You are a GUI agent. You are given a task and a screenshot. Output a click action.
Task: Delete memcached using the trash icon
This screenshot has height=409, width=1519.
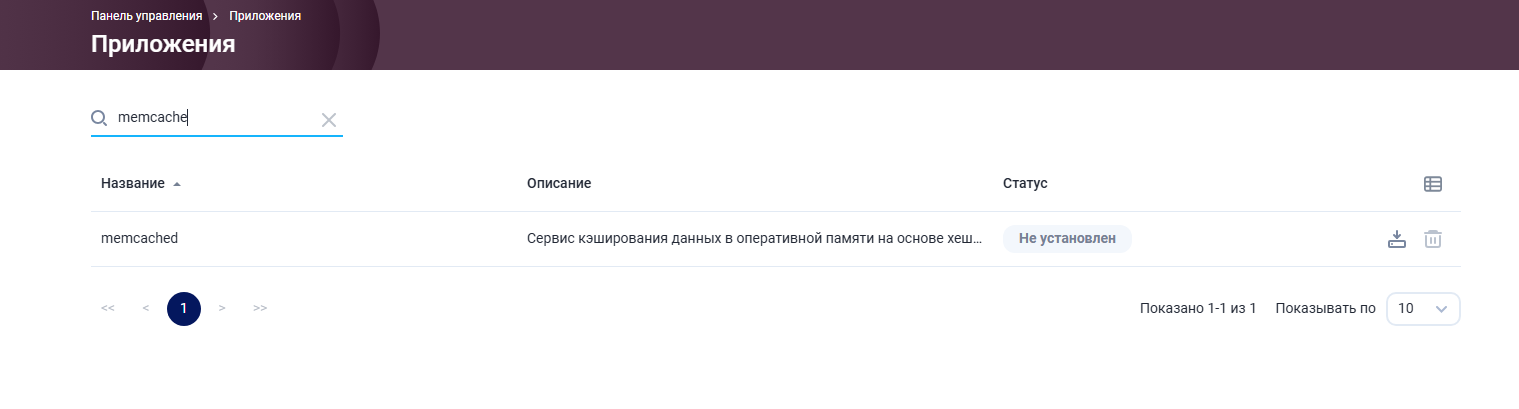tap(1433, 239)
